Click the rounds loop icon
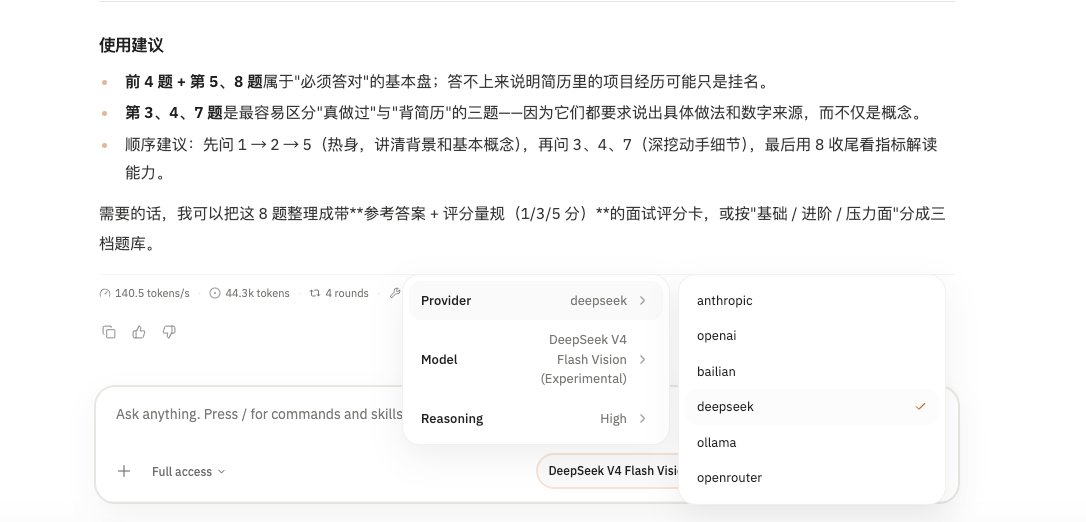Viewport: 1086px width, 522px height. coord(314,294)
